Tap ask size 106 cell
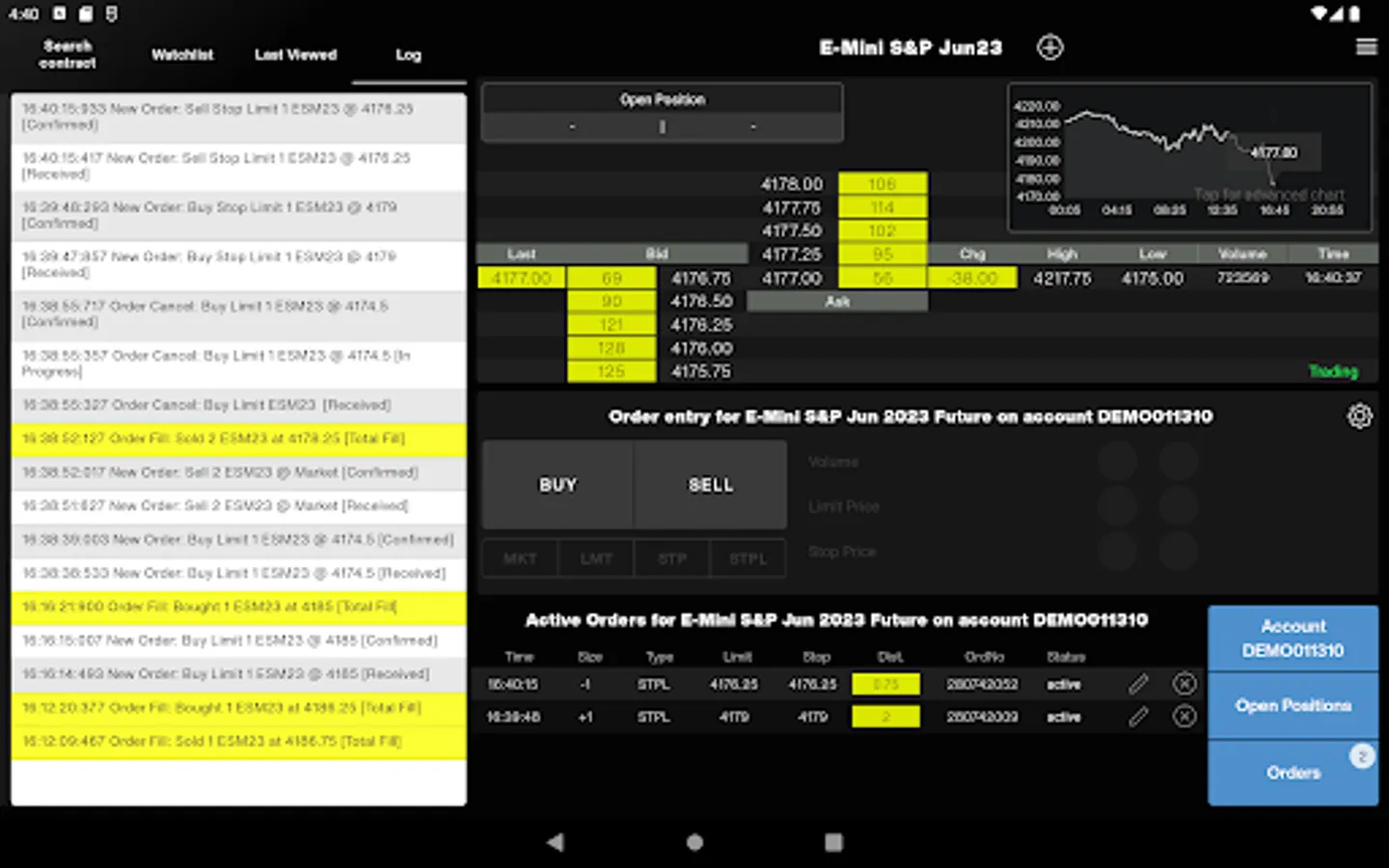Viewport: 1389px width, 868px height. click(x=883, y=184)
